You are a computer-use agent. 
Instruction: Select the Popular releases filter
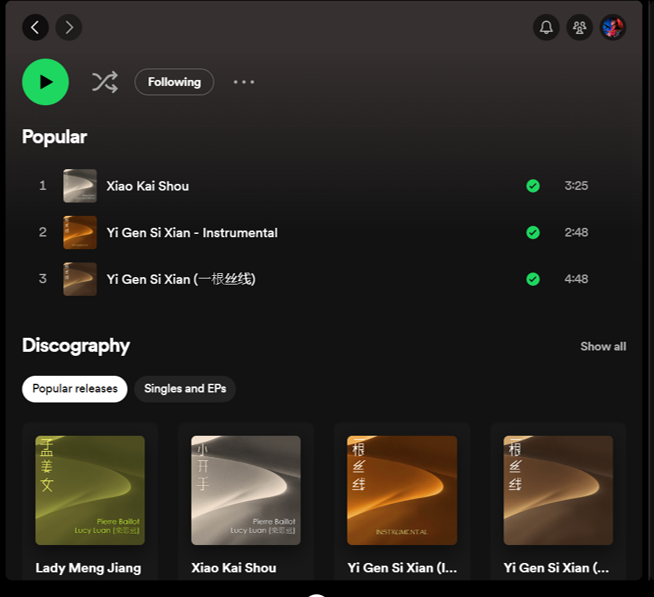point(75,389)
